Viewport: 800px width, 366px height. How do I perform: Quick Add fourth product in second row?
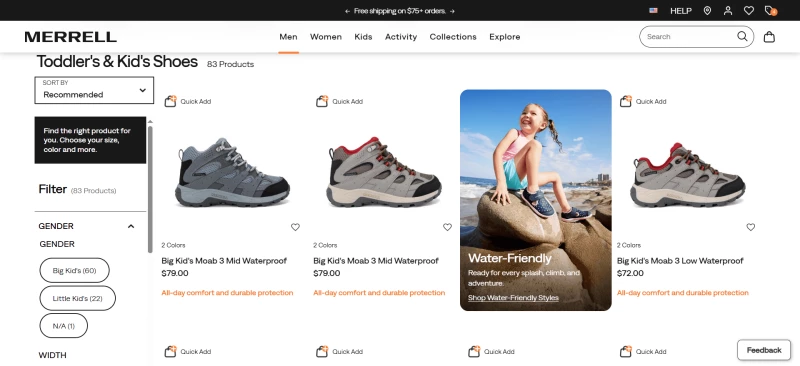coord(643,351)
